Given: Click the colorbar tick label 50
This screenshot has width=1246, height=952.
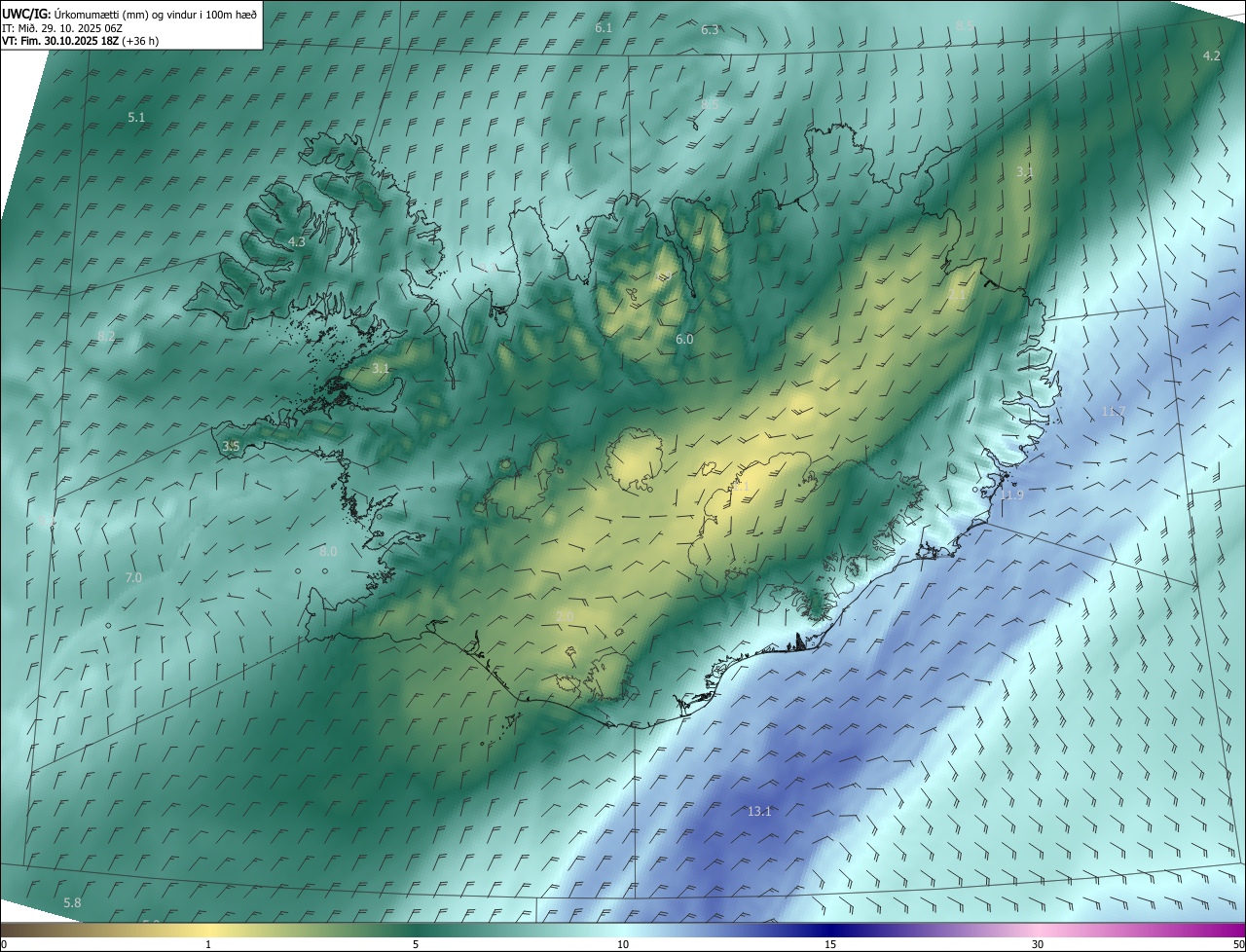Looking at the screenshot, I should pyautogui.click(x=1238, y=944).
